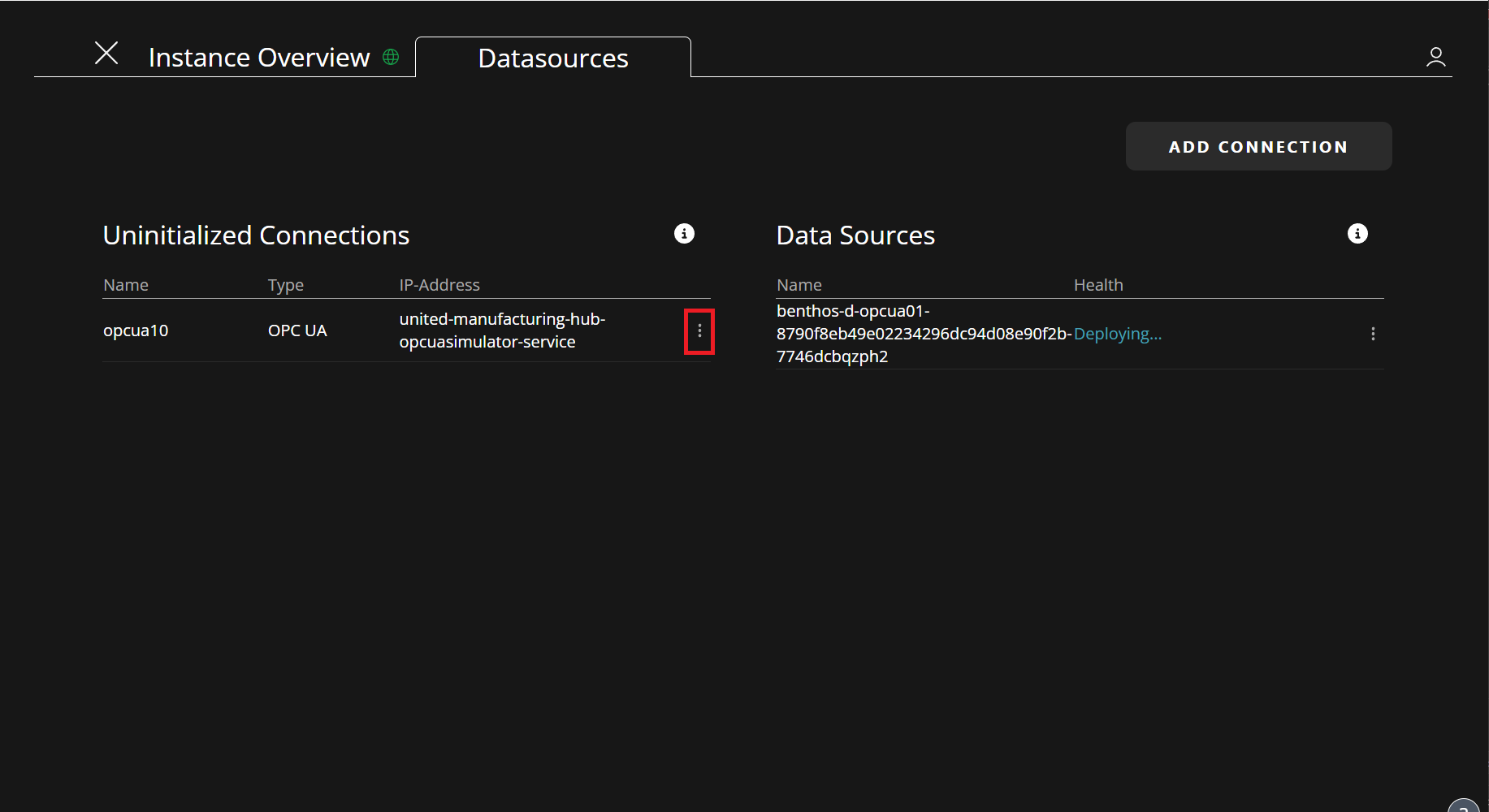1489x812 pixels.
Task: Open the user profile icon
Action: pos(1435,57)
